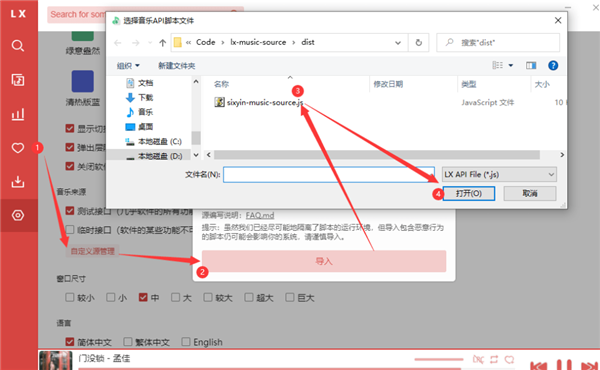Open the search page in LX sidebar
This screenshot has width=600, height=370.
18,46
